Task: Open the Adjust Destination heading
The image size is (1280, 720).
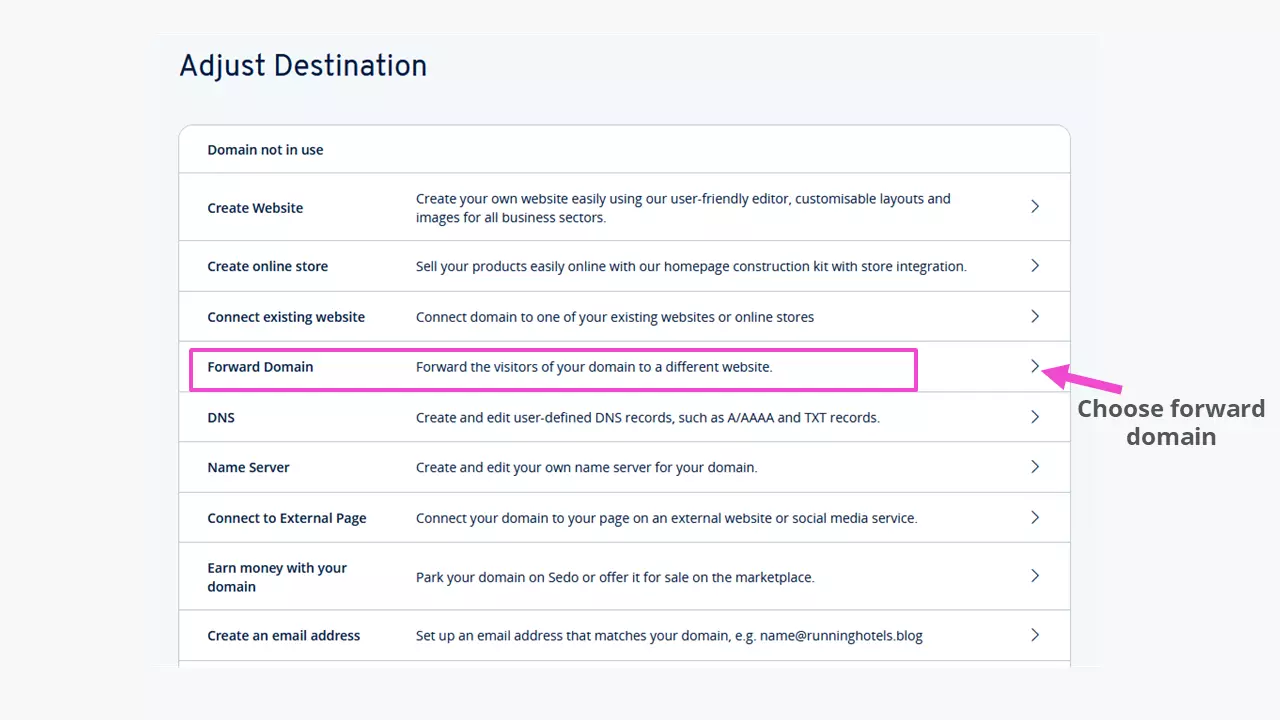Action: click(303, 66)
